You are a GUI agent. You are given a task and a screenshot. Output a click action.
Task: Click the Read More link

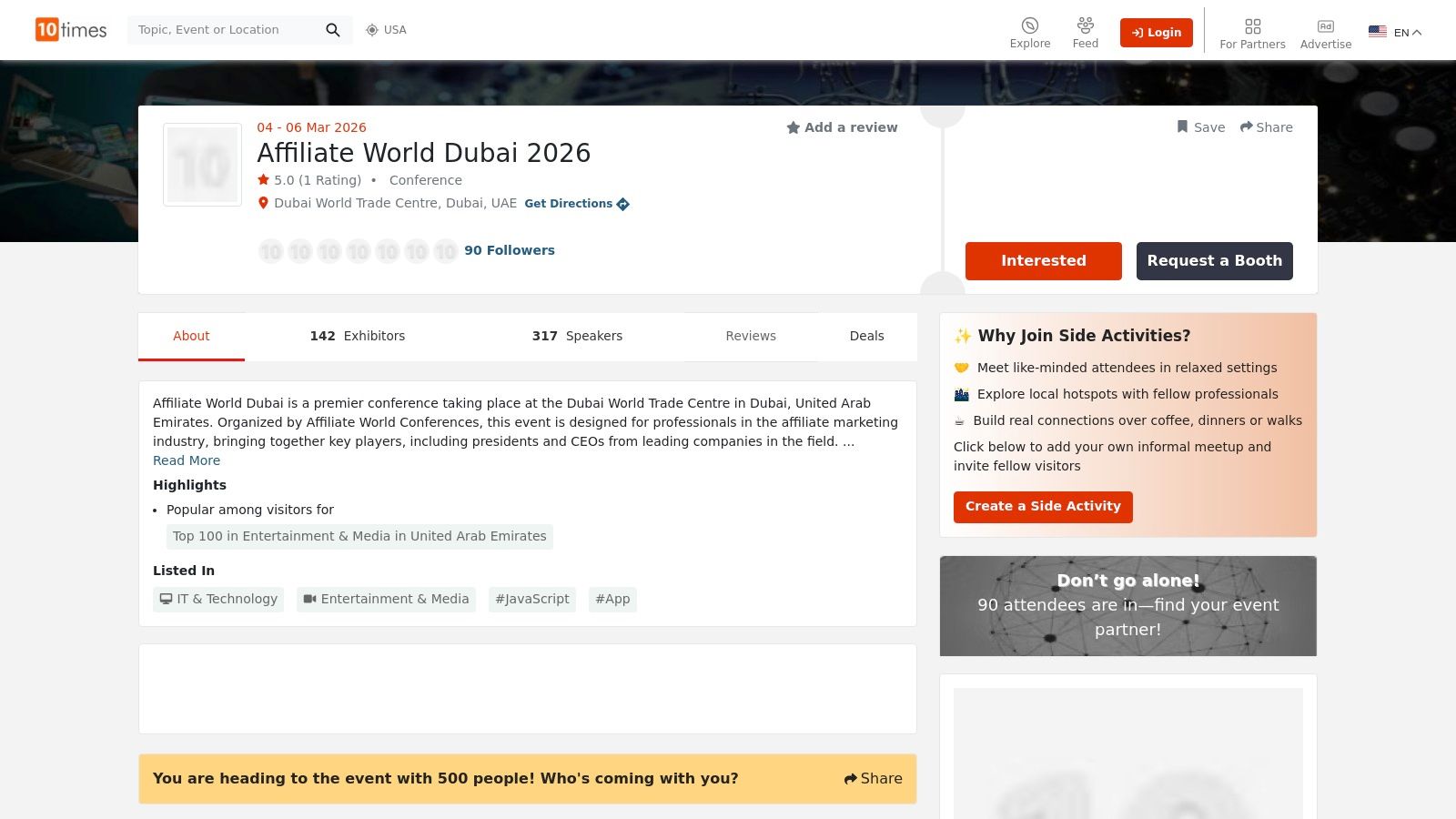186,460
